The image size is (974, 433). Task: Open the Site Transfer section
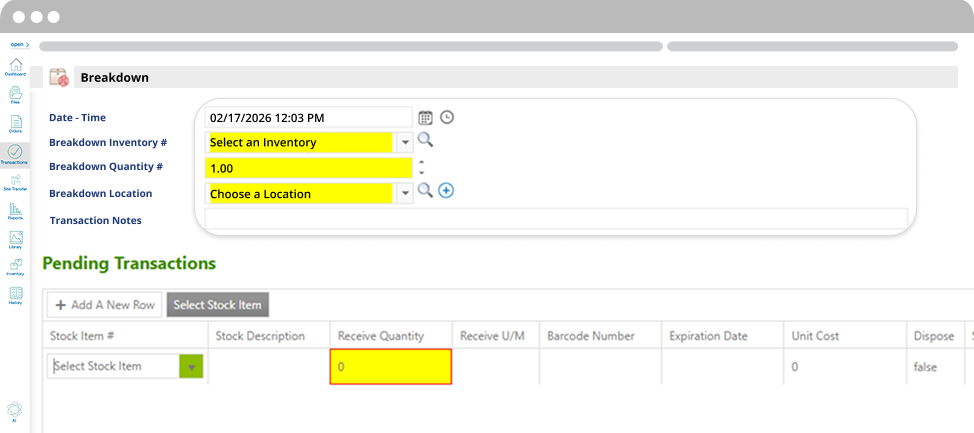pos(16,182)
